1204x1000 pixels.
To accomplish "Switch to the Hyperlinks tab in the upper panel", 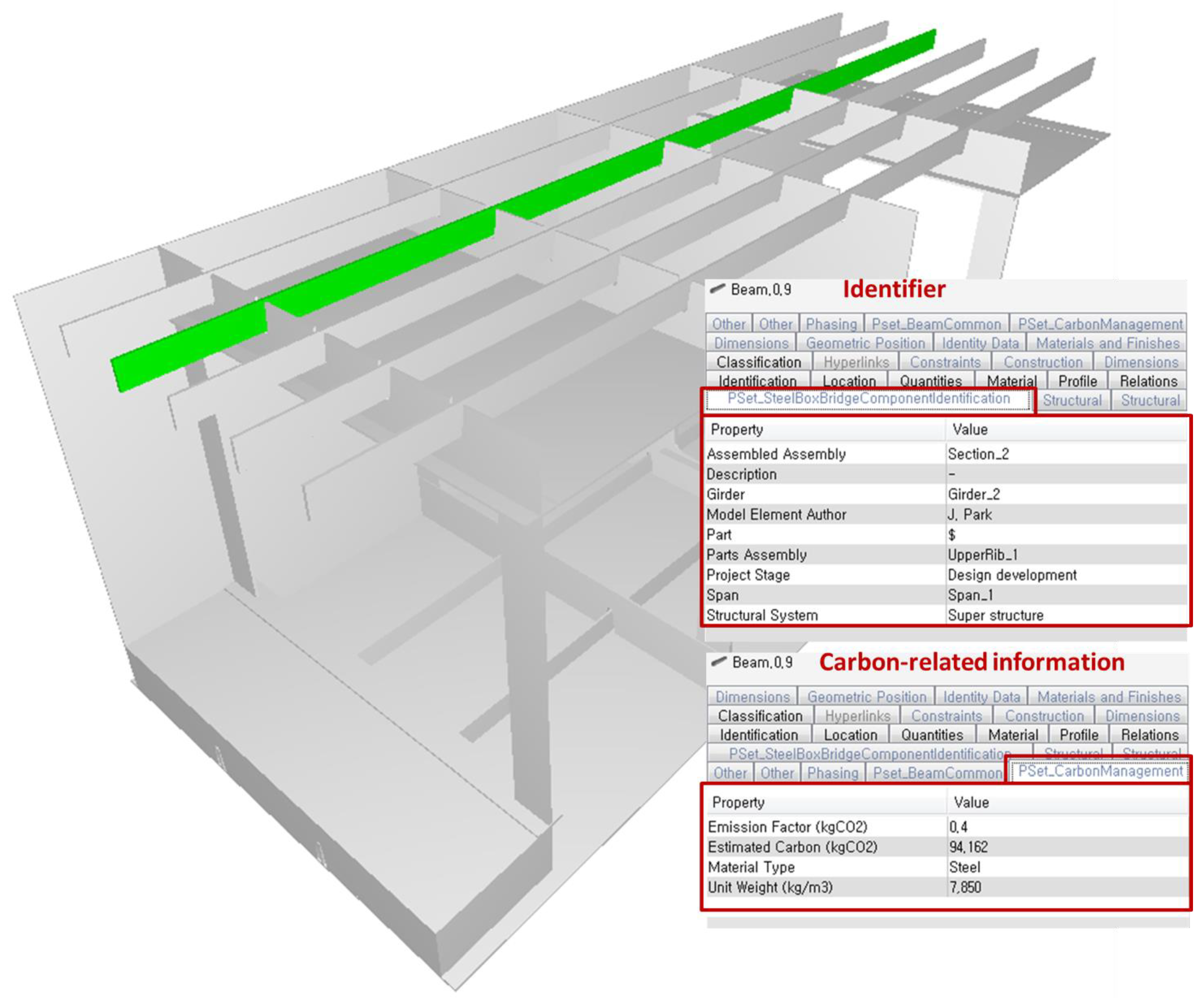I will pos(856,362).
